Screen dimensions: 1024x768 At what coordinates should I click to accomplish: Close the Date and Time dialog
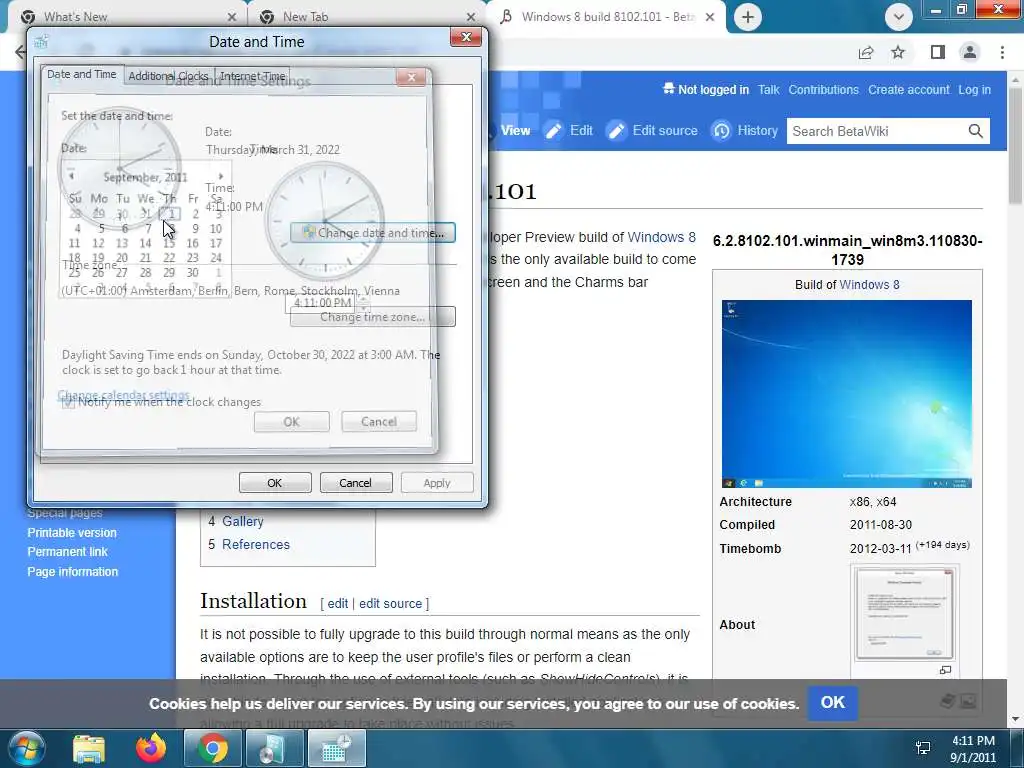click(x=466, y=37)
